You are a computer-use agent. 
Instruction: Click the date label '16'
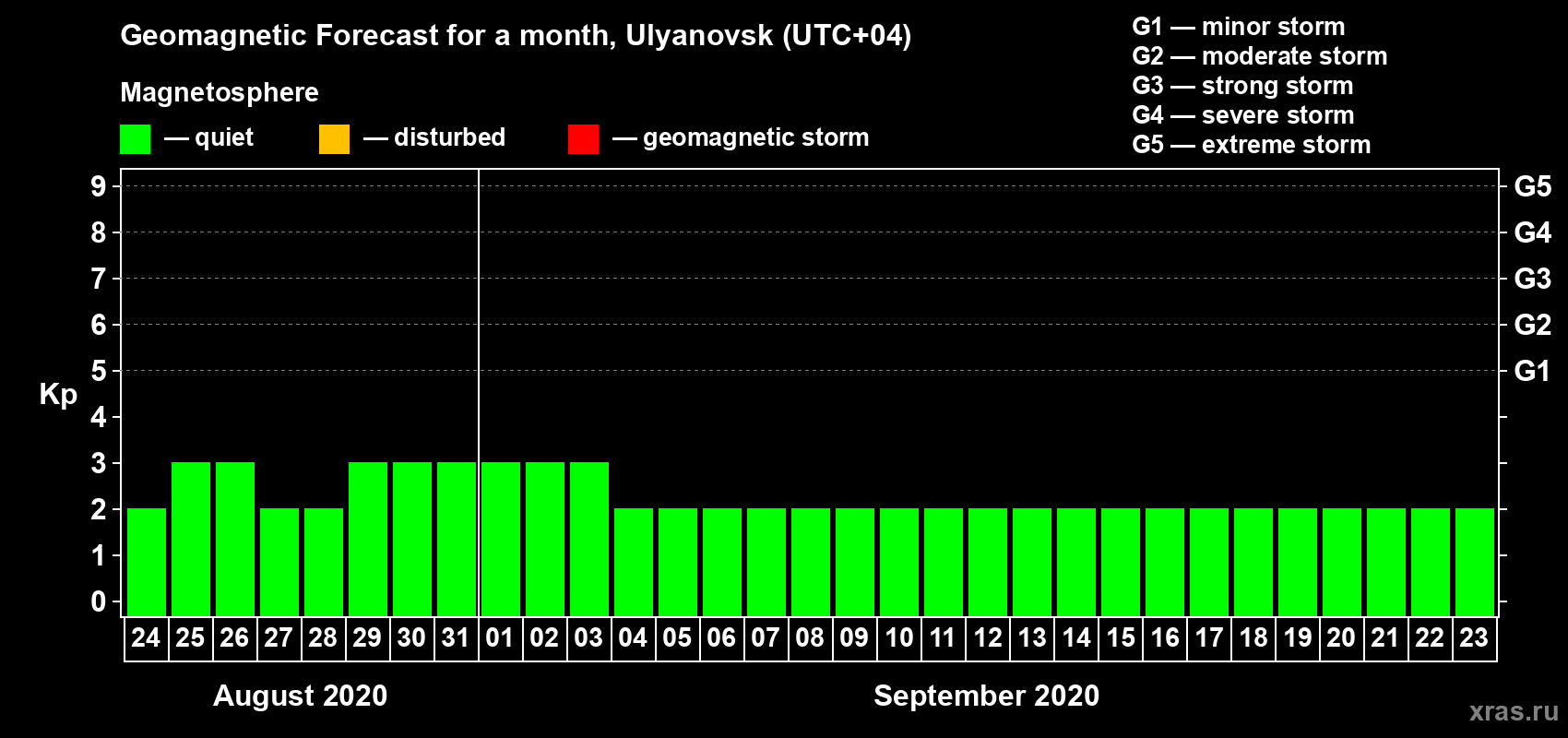[x=1164, y=637]
